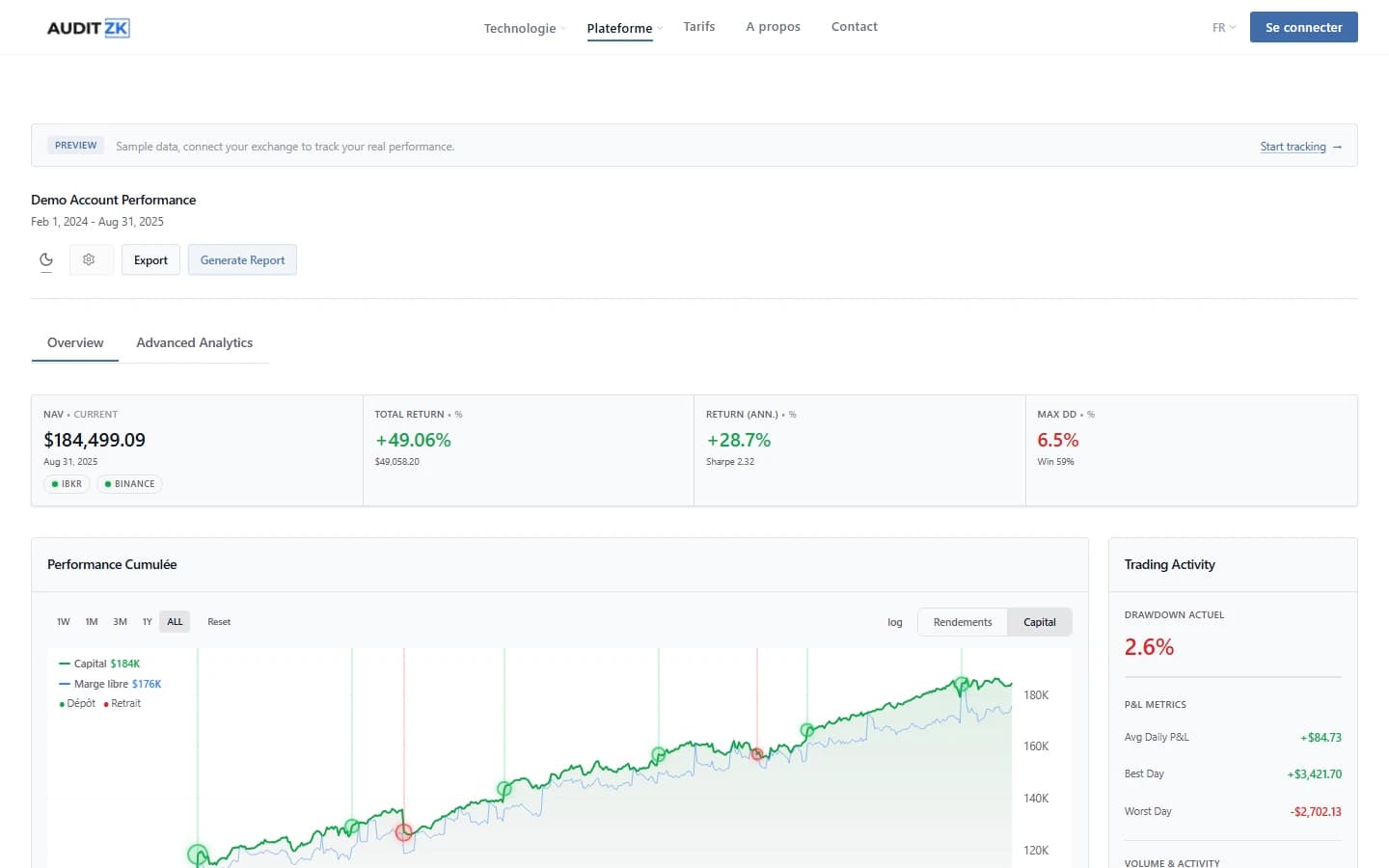Open the Tarifs menu item
Image resolution: width=1389 pixels, height=868 pixels.
(698, 26)
